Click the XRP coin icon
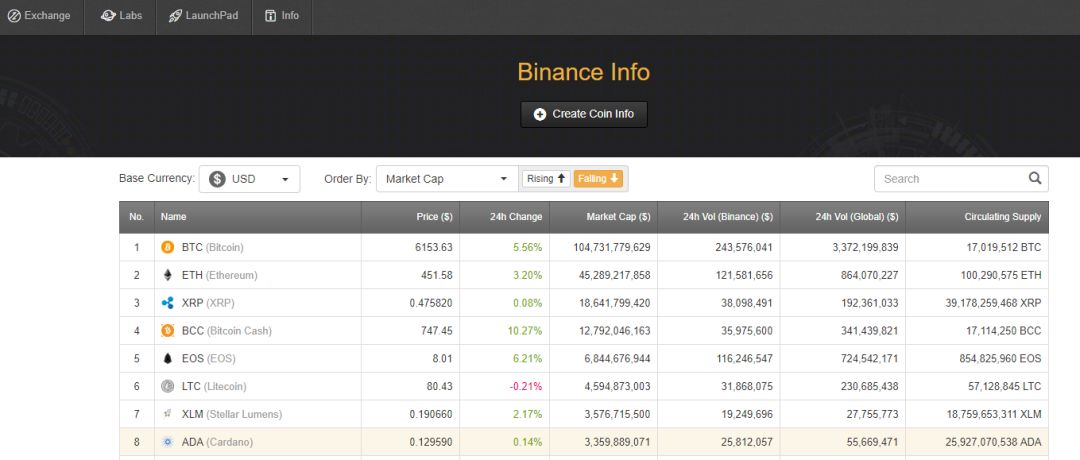Viewport: 1080px width, 460px height. click(167, 302)
